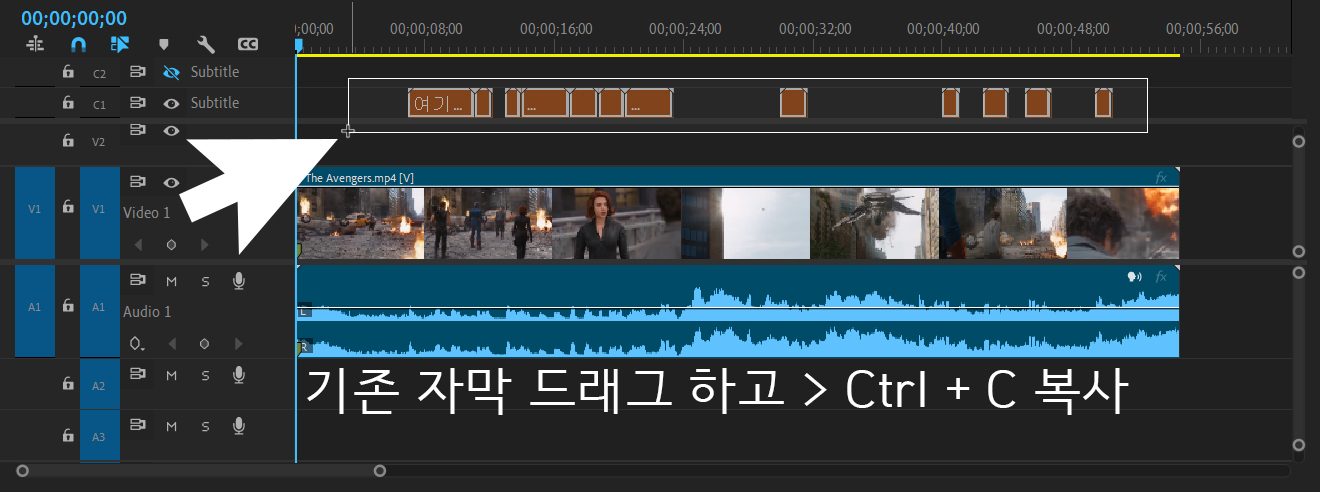
Task: Toggle insert sequences as nests button
Action: [x=36, y=44]
